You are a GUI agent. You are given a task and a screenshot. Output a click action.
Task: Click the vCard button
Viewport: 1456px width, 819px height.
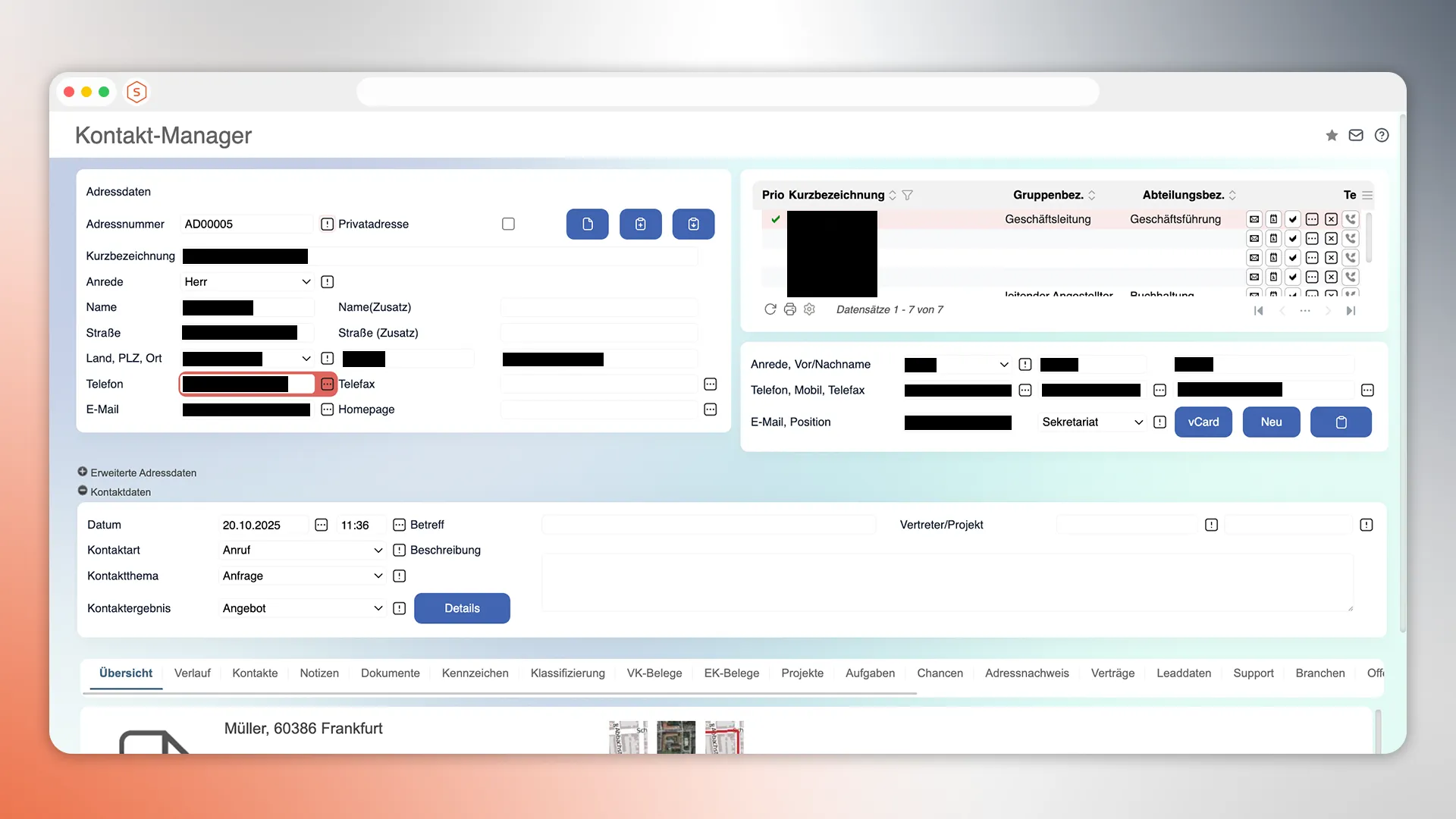1203,422
